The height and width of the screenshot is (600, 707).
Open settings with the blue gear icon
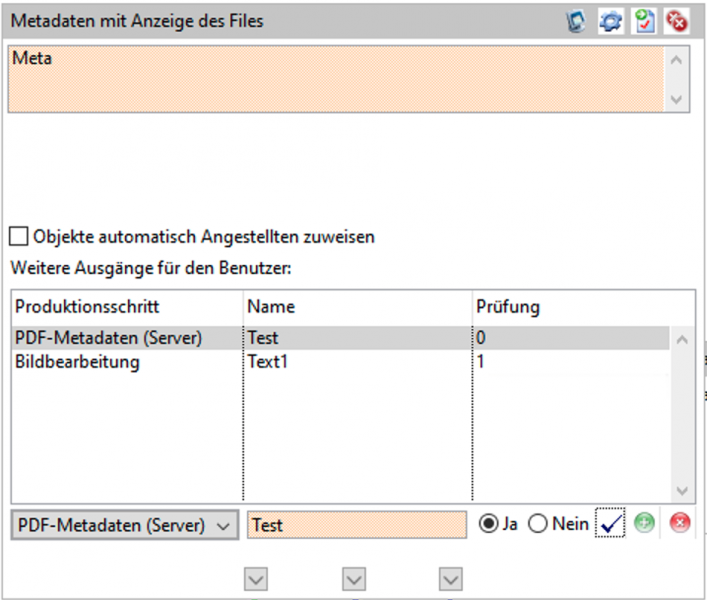pos(610,21)
